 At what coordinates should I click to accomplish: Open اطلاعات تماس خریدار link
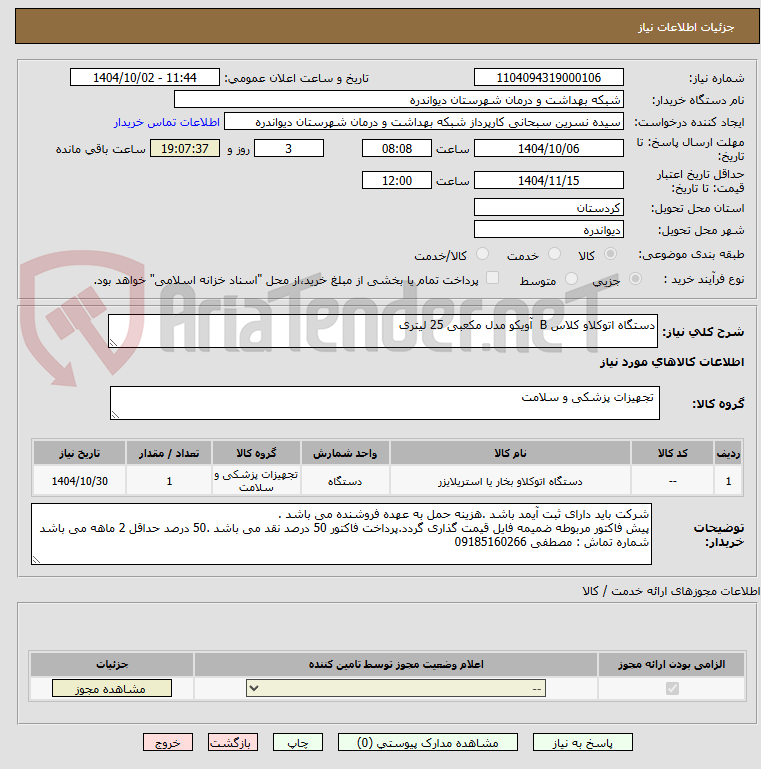[x=167, y=122]
